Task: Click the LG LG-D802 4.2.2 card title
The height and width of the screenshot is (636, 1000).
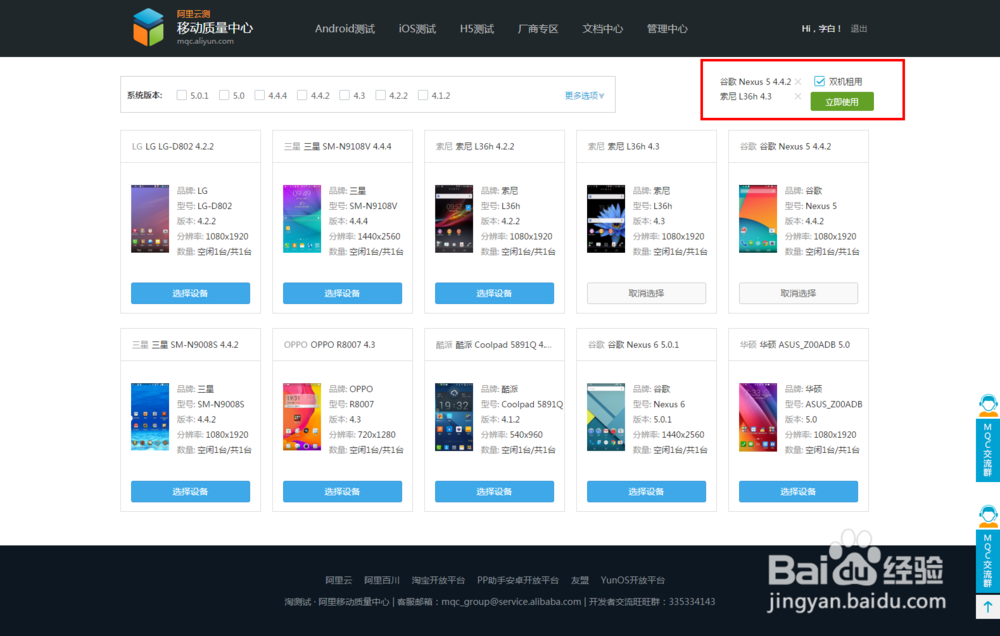Action: pyautogui.click(x=173, y=146)
